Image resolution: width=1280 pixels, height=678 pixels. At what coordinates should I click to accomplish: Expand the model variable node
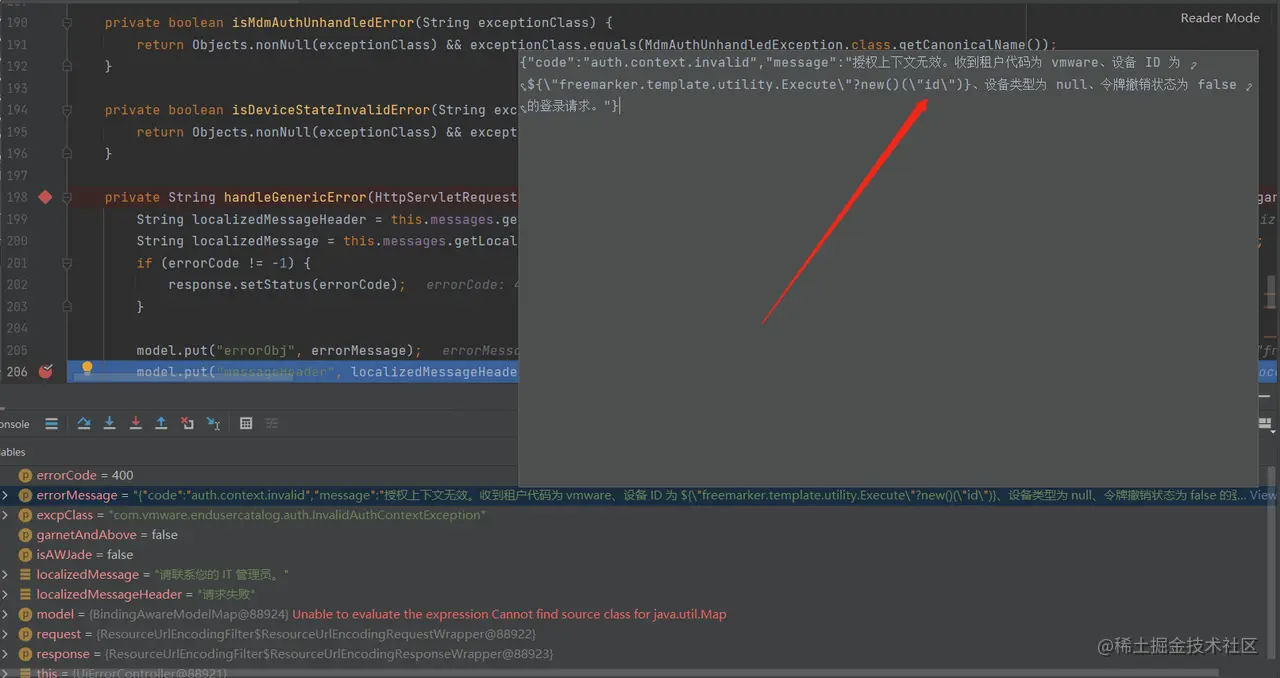(x=6, y=614)
